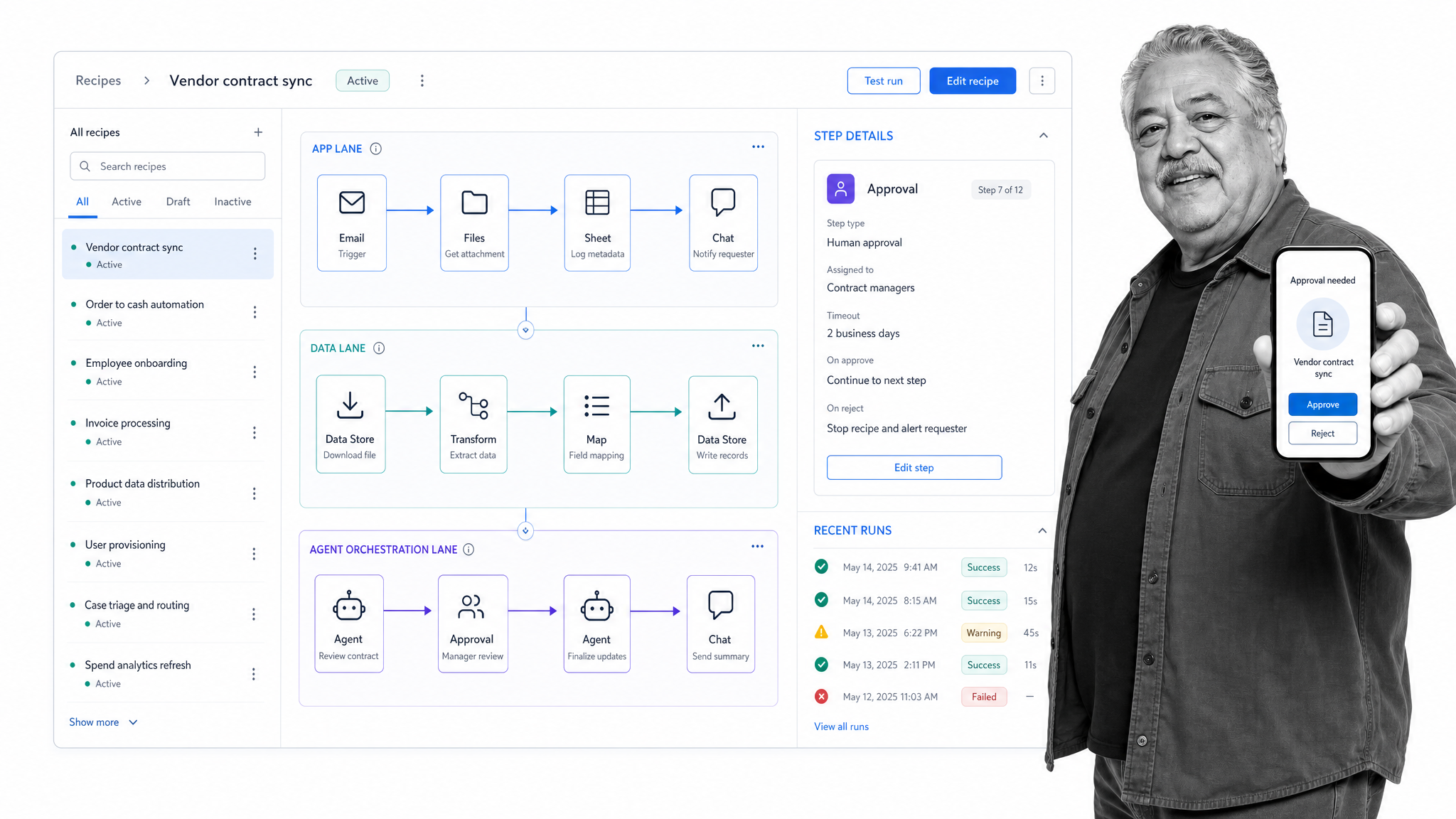This screenshot has height=819, width=1456.
Task: Click the Edit recipe button
Action: click(973, 81)
